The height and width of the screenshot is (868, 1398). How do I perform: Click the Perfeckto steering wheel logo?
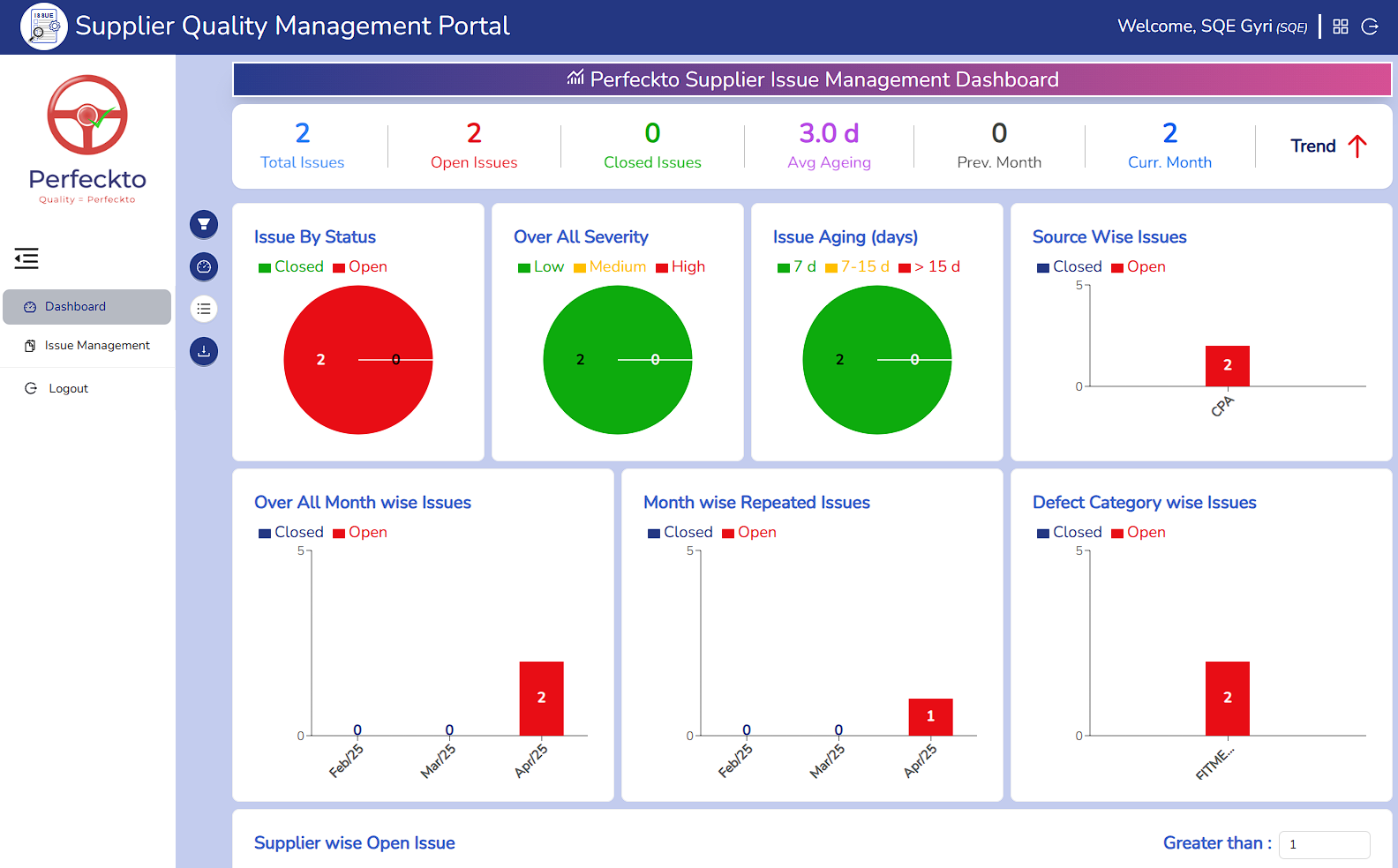pos(87,115)
